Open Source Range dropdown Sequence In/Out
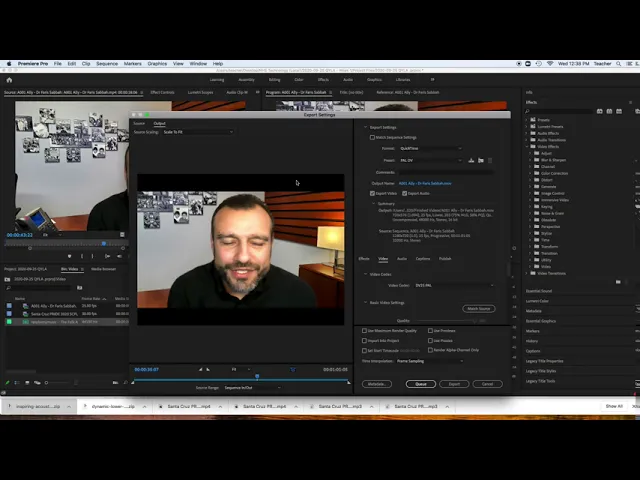This screenshot has height=480, width=640. pos(252,388)
